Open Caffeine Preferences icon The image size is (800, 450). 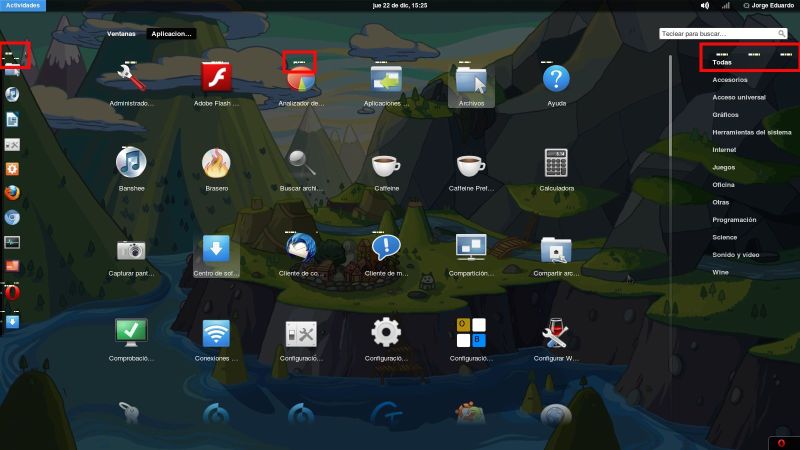[x=471, y=165]
